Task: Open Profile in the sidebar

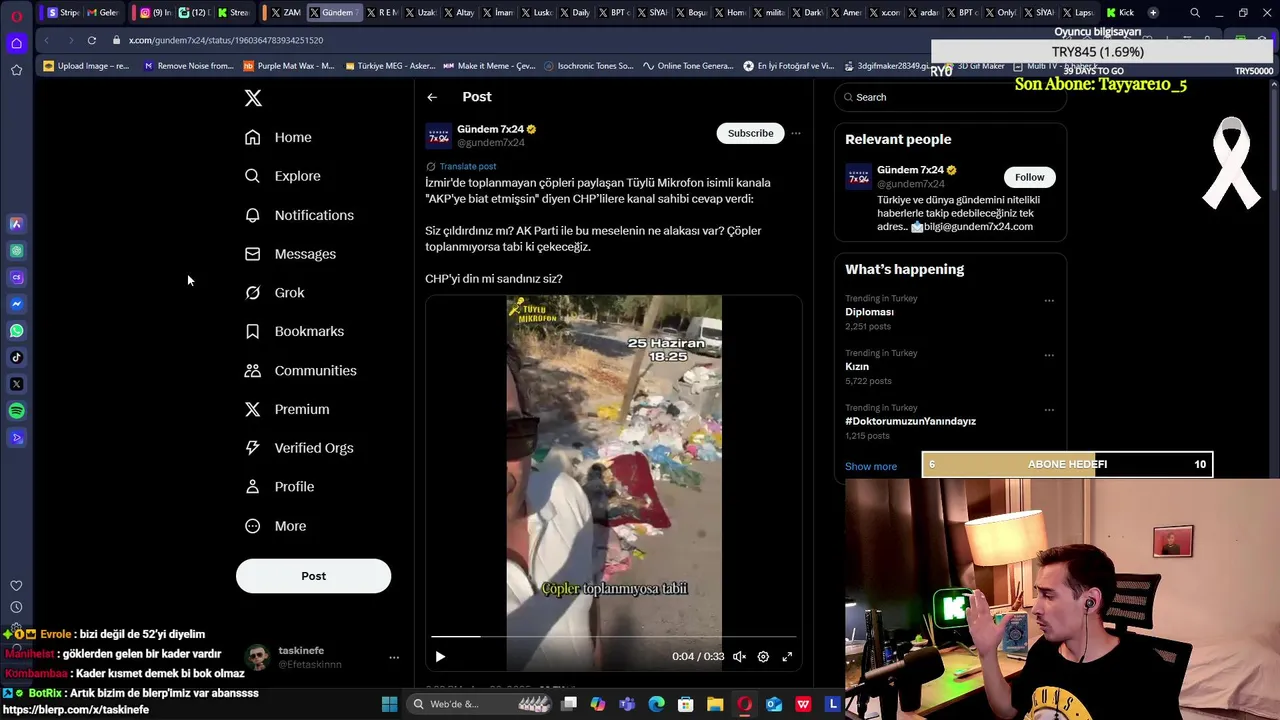Action: [280, 487]
